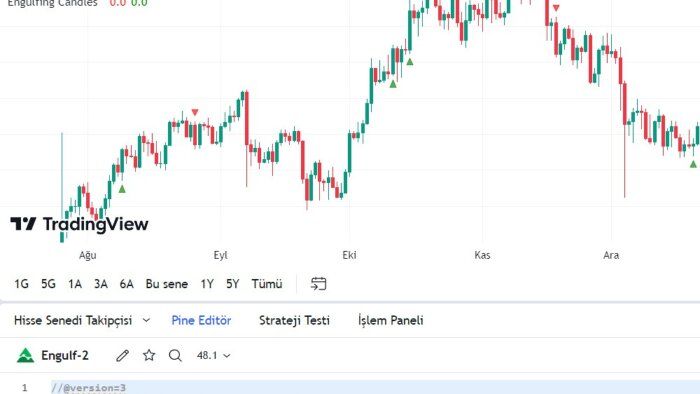Click the Eki label on time axis
The height and width of the screenshot is (394, 700).
pos(349,255)
